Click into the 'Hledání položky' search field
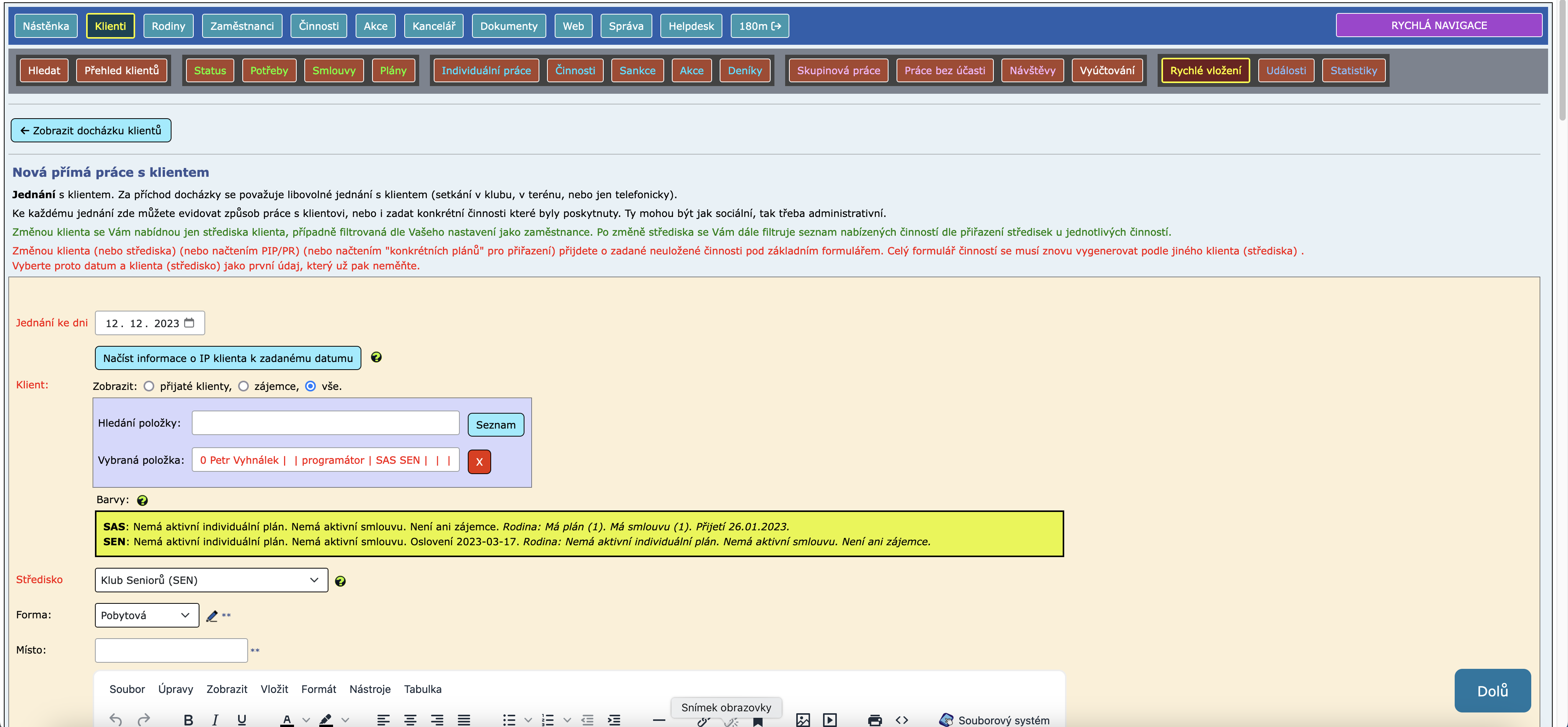Screen dimensions: 1568x727 [325, 423]
